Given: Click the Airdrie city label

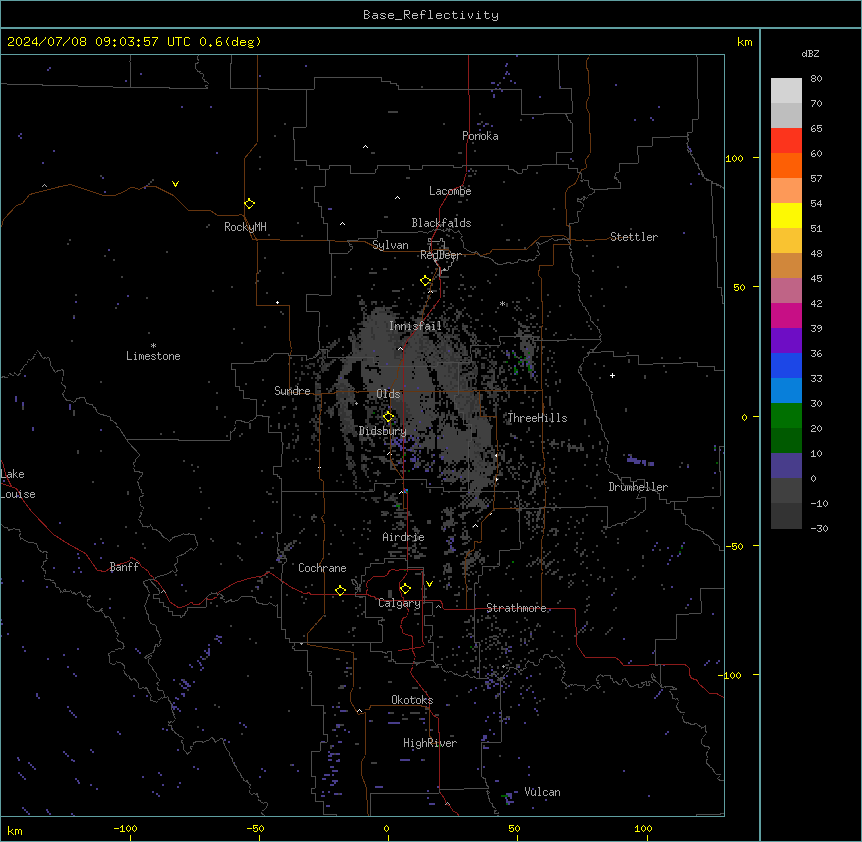Looking at the screenshot, I should (x=403, y=538).
